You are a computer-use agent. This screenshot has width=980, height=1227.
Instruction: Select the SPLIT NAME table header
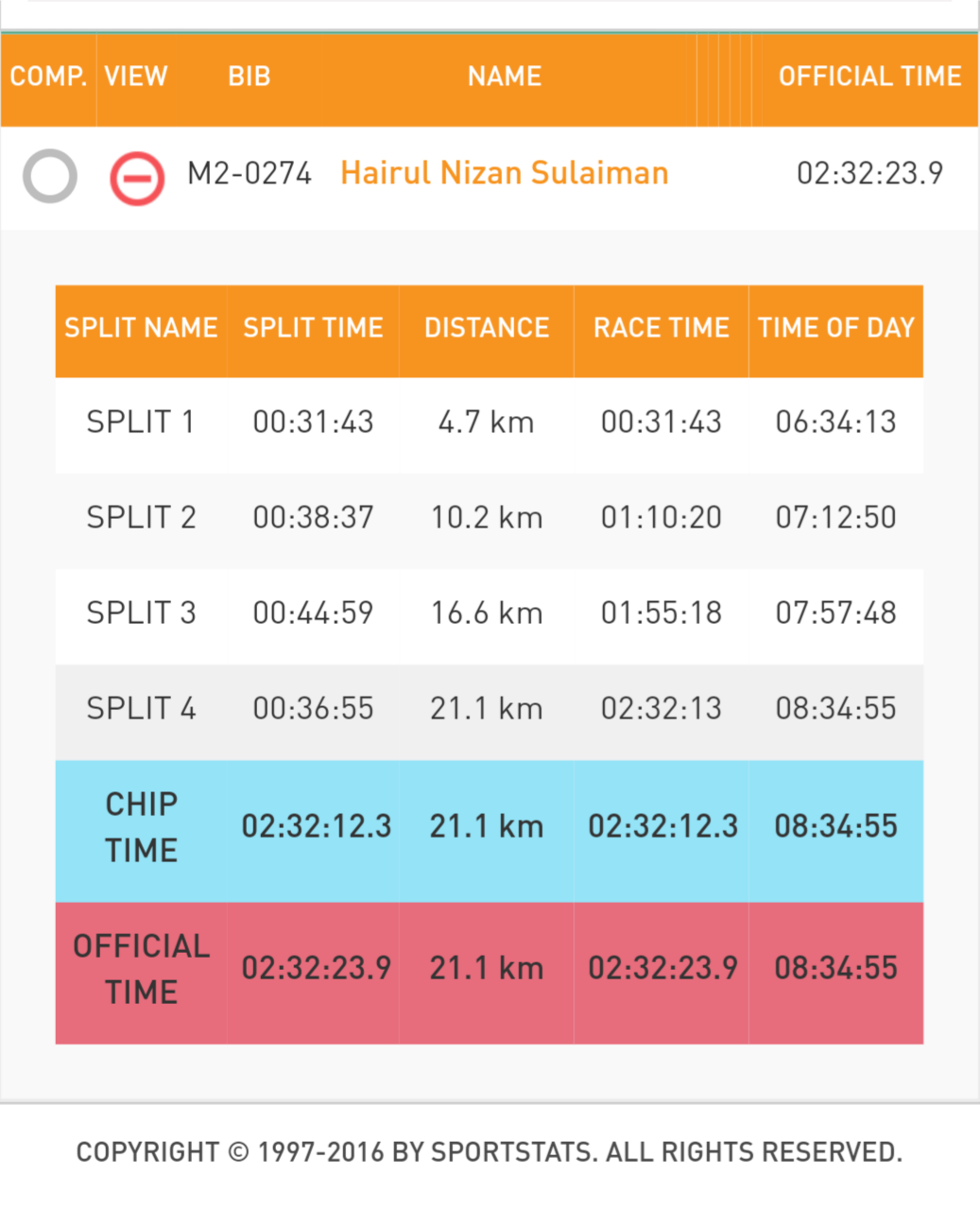pos(141,328)
